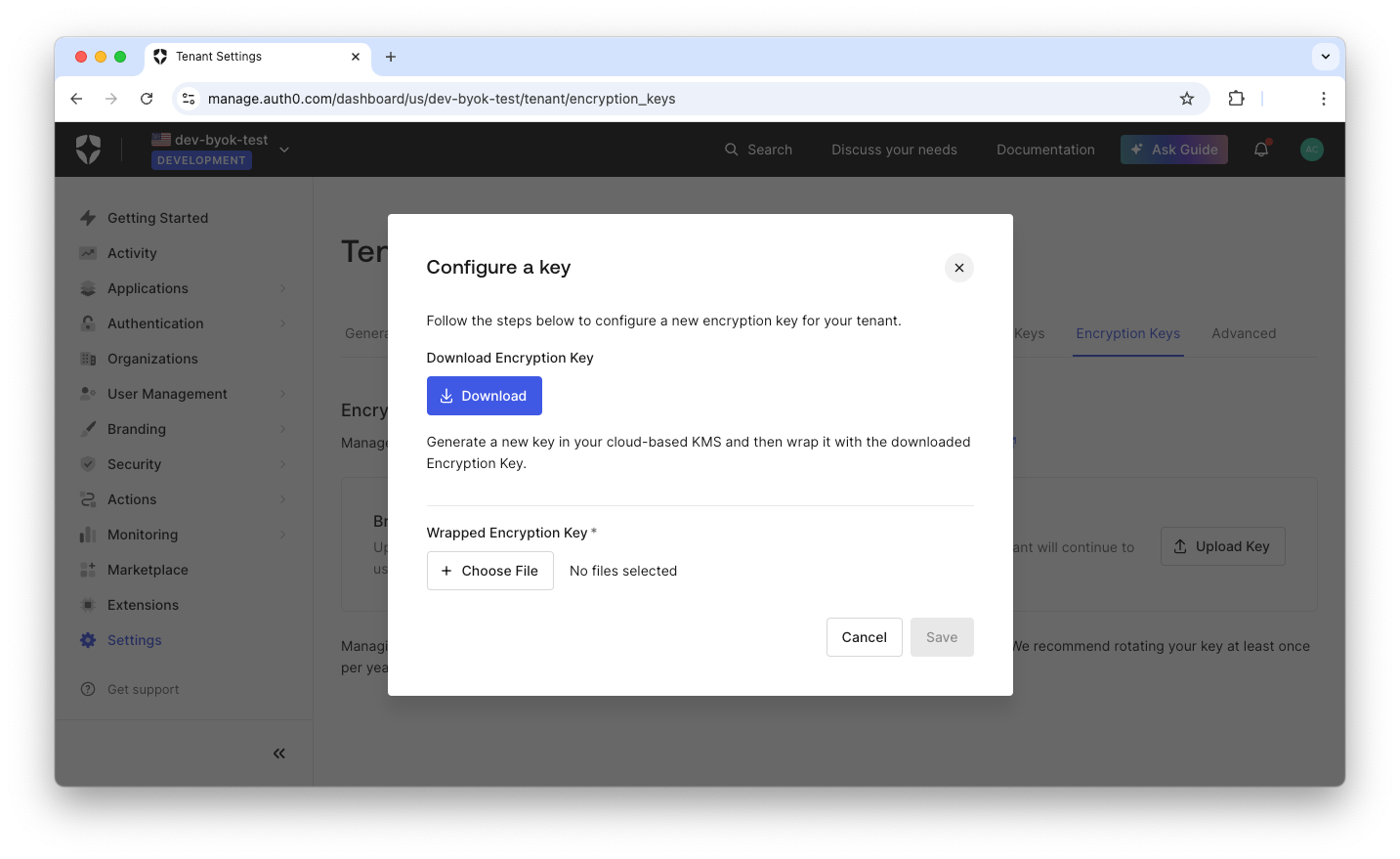This screenshot has width=1400, height=859.
Task: Click the Security shield-check icon
Action: click(88, 464)
